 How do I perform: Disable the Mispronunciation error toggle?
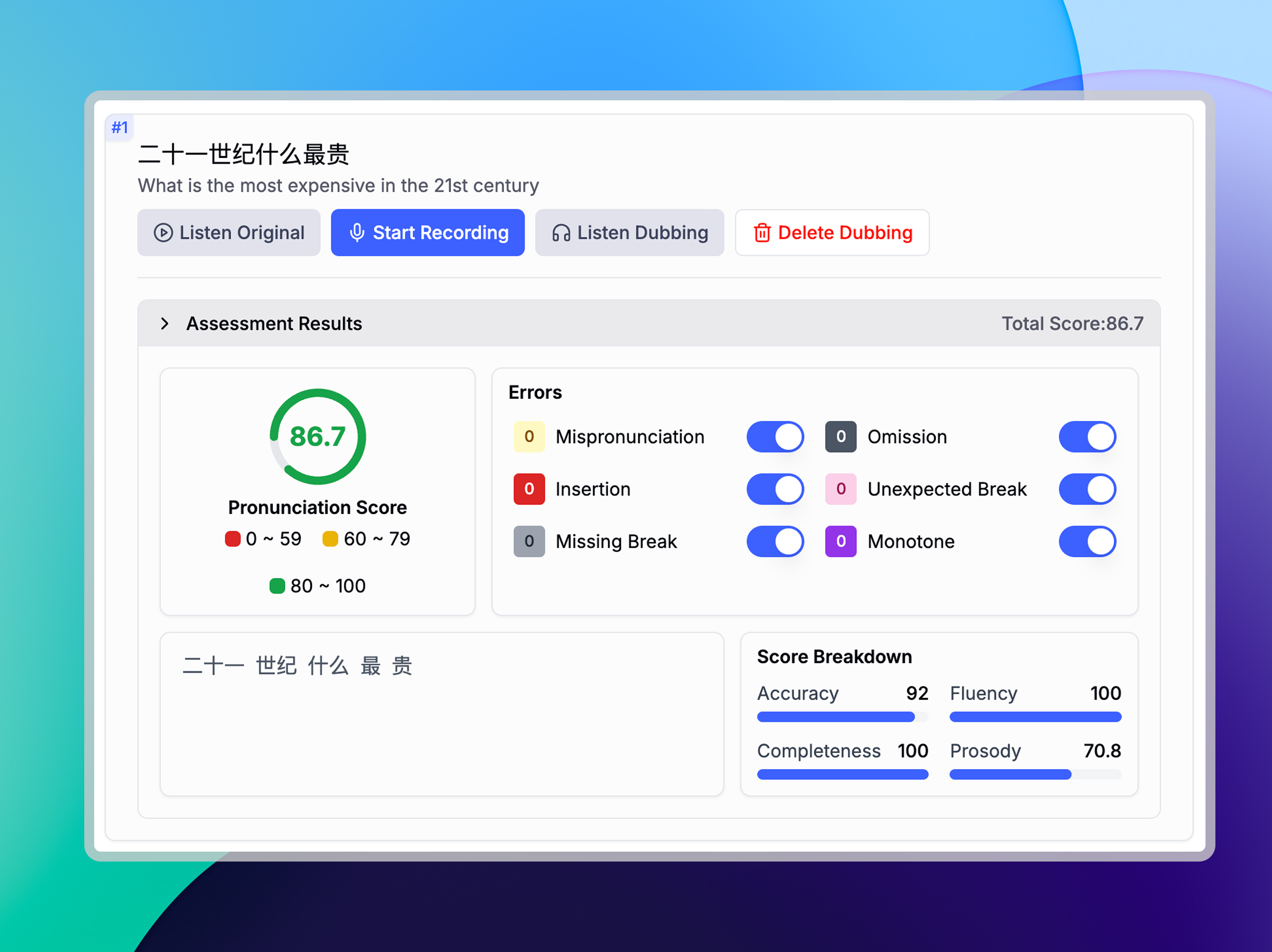[775, 436]
